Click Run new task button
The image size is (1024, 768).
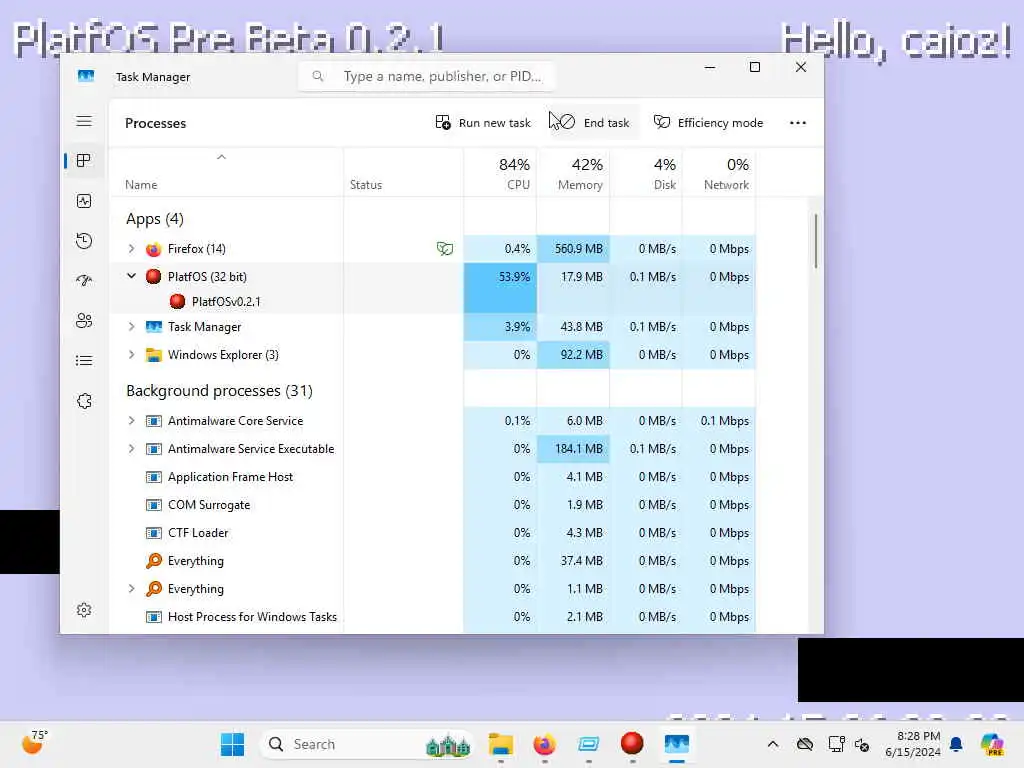[483, 123]
